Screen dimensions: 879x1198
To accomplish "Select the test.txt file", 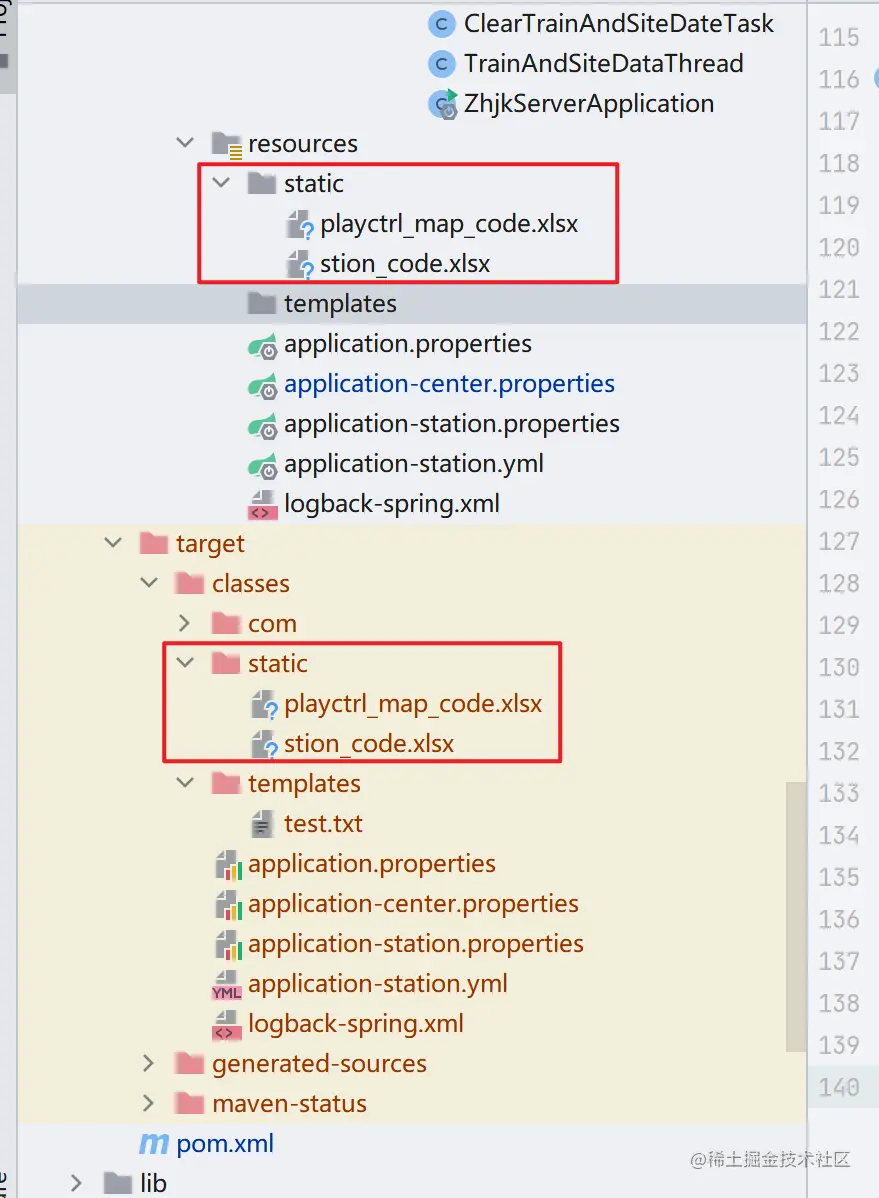I will (323, 824).
